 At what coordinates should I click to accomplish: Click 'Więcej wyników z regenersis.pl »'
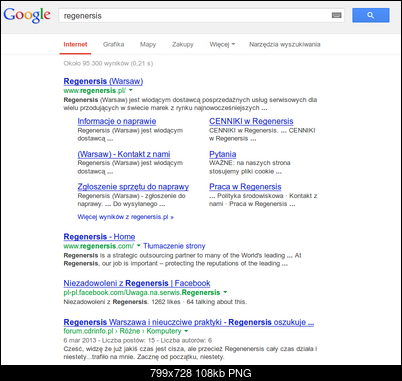coord(126,217)
